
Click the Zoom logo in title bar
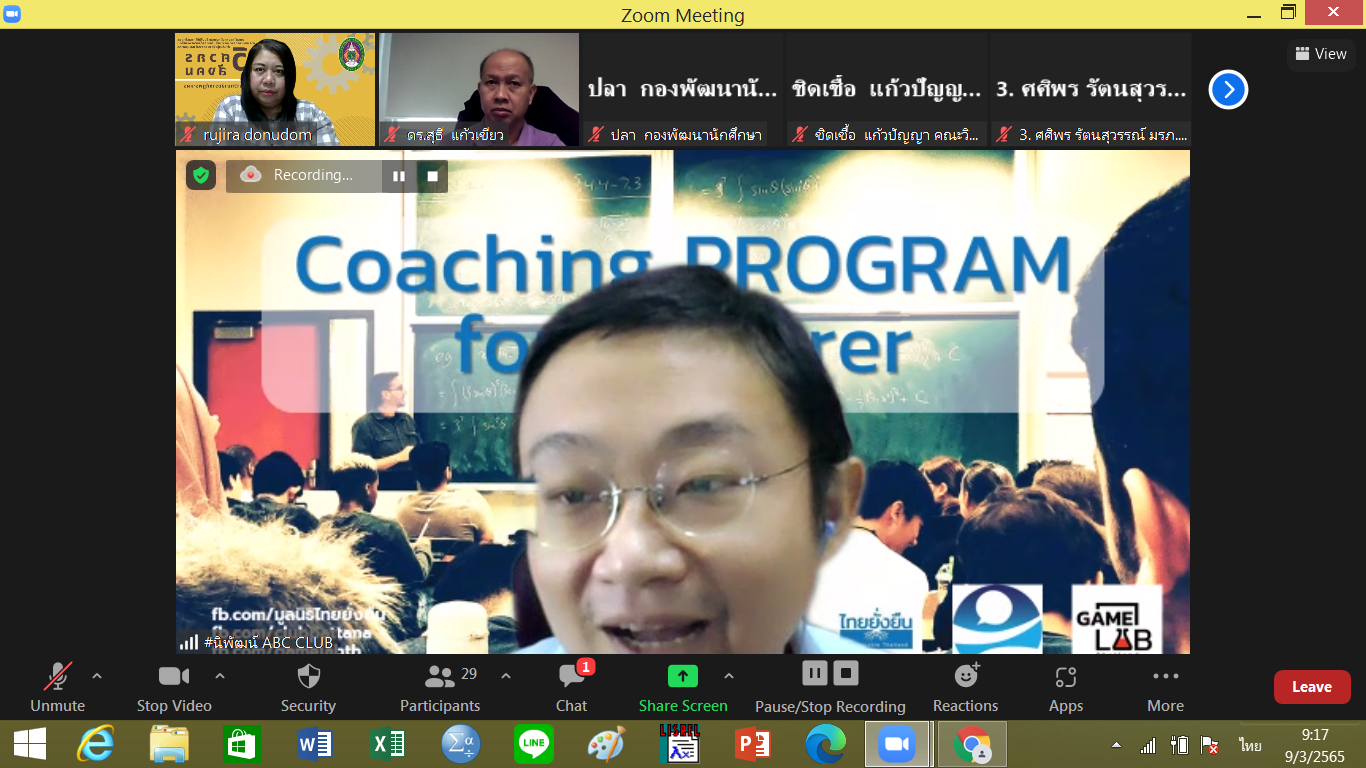tap(13, 14)
